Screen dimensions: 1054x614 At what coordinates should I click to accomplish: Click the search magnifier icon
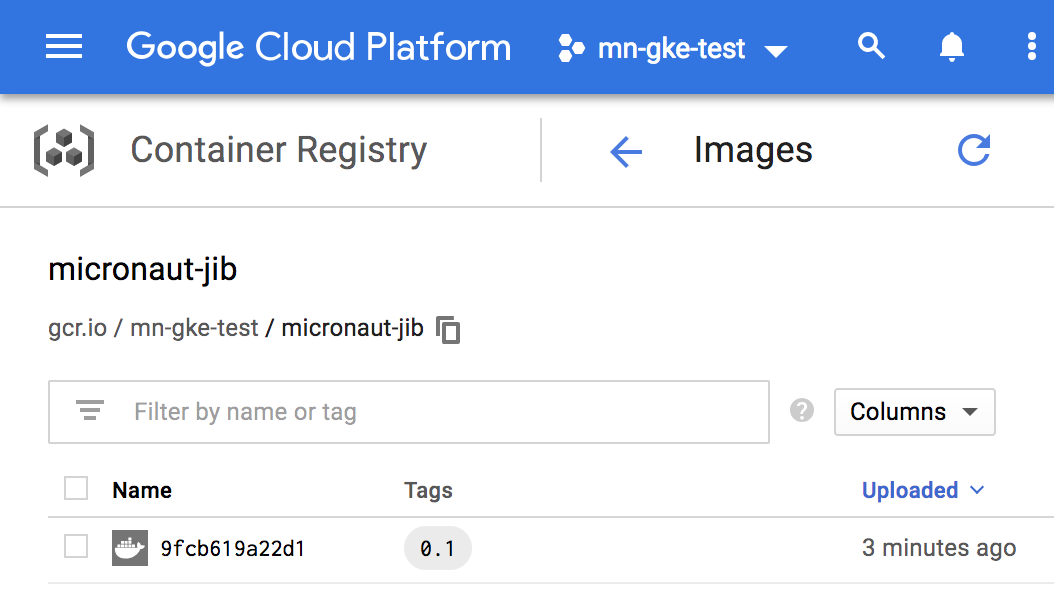[871, 47]
